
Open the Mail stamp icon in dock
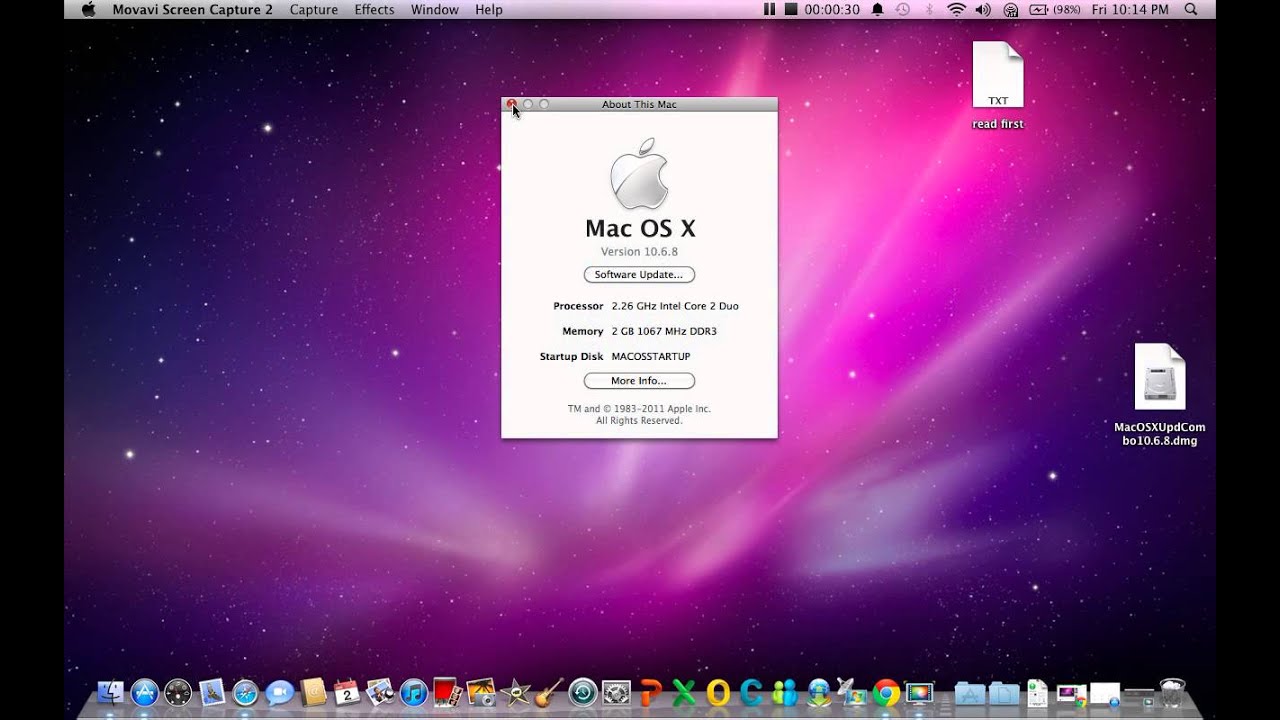point(212,692)
